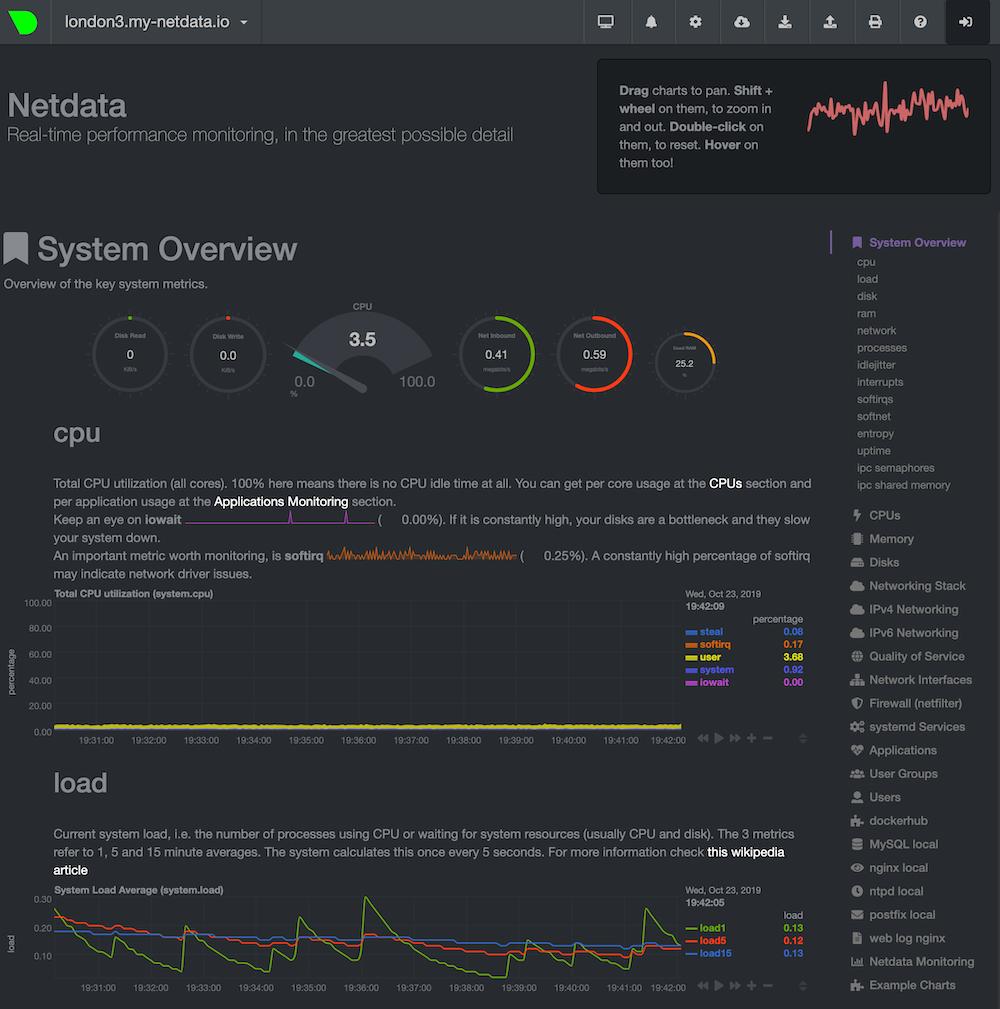Viewport: 1000px width, 1009px height.
Task: Open the monitor nodes icon in top bar
Action: point(606,22)
